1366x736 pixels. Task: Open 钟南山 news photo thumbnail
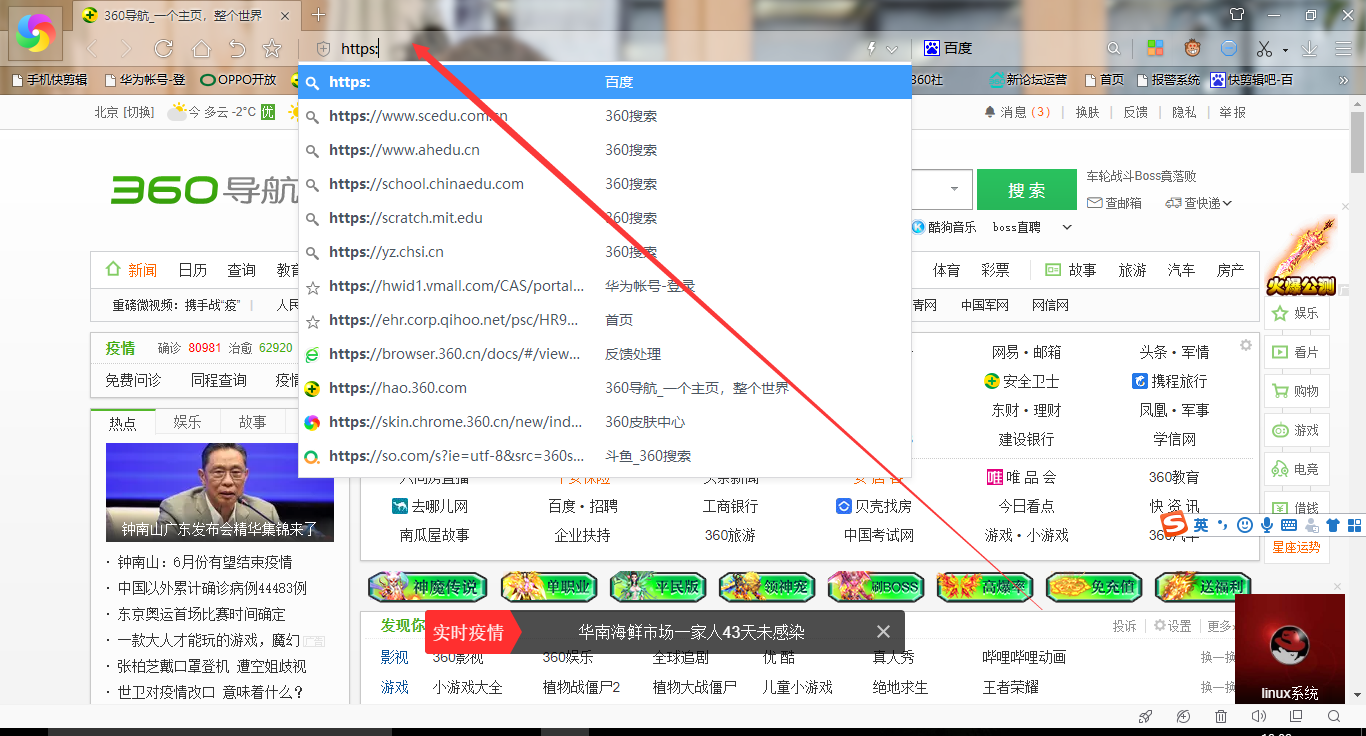pos(220,492)
